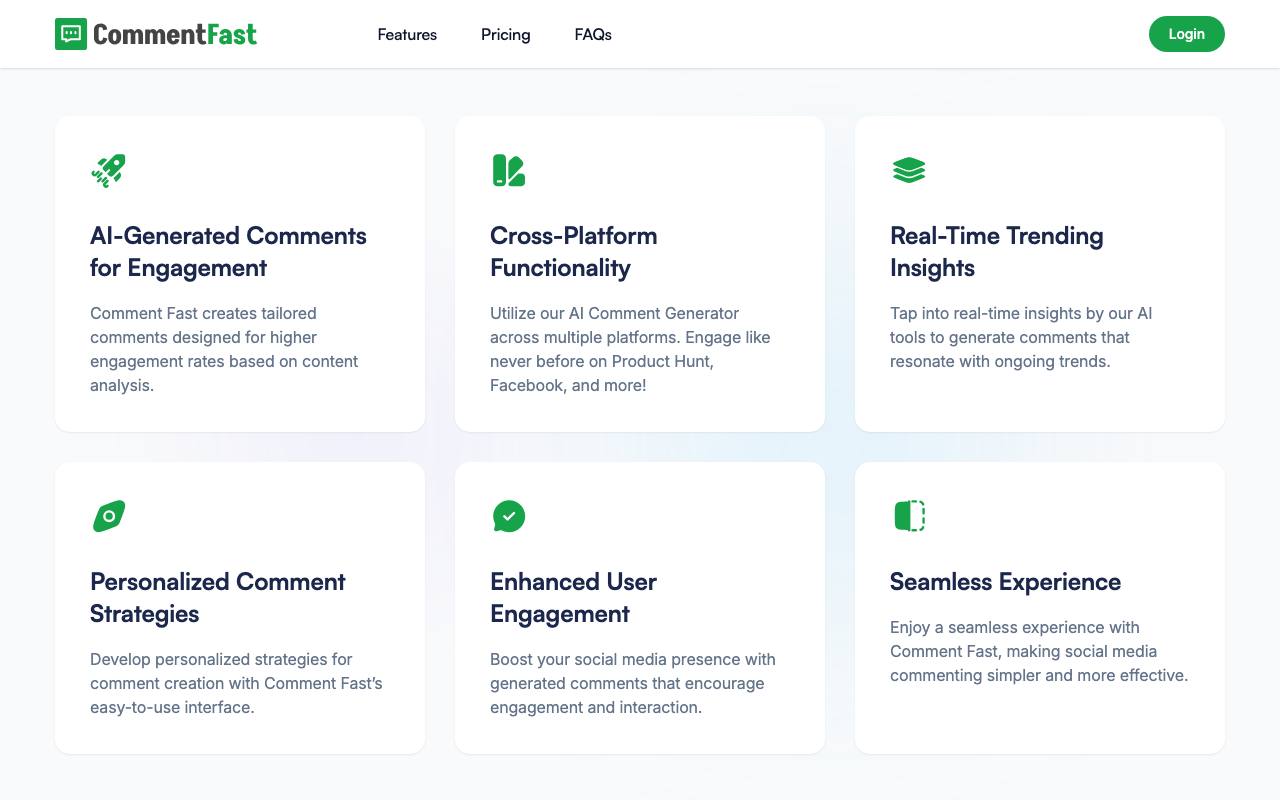This screenshot has width=1280, height=800.
Task: Click the CommentFast brand name text
Action: click(x=175, y=34)
